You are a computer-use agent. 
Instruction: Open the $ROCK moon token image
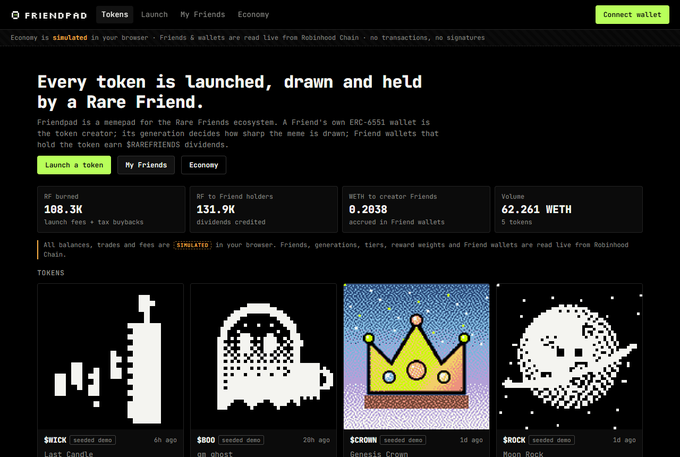tap(569, 356)
